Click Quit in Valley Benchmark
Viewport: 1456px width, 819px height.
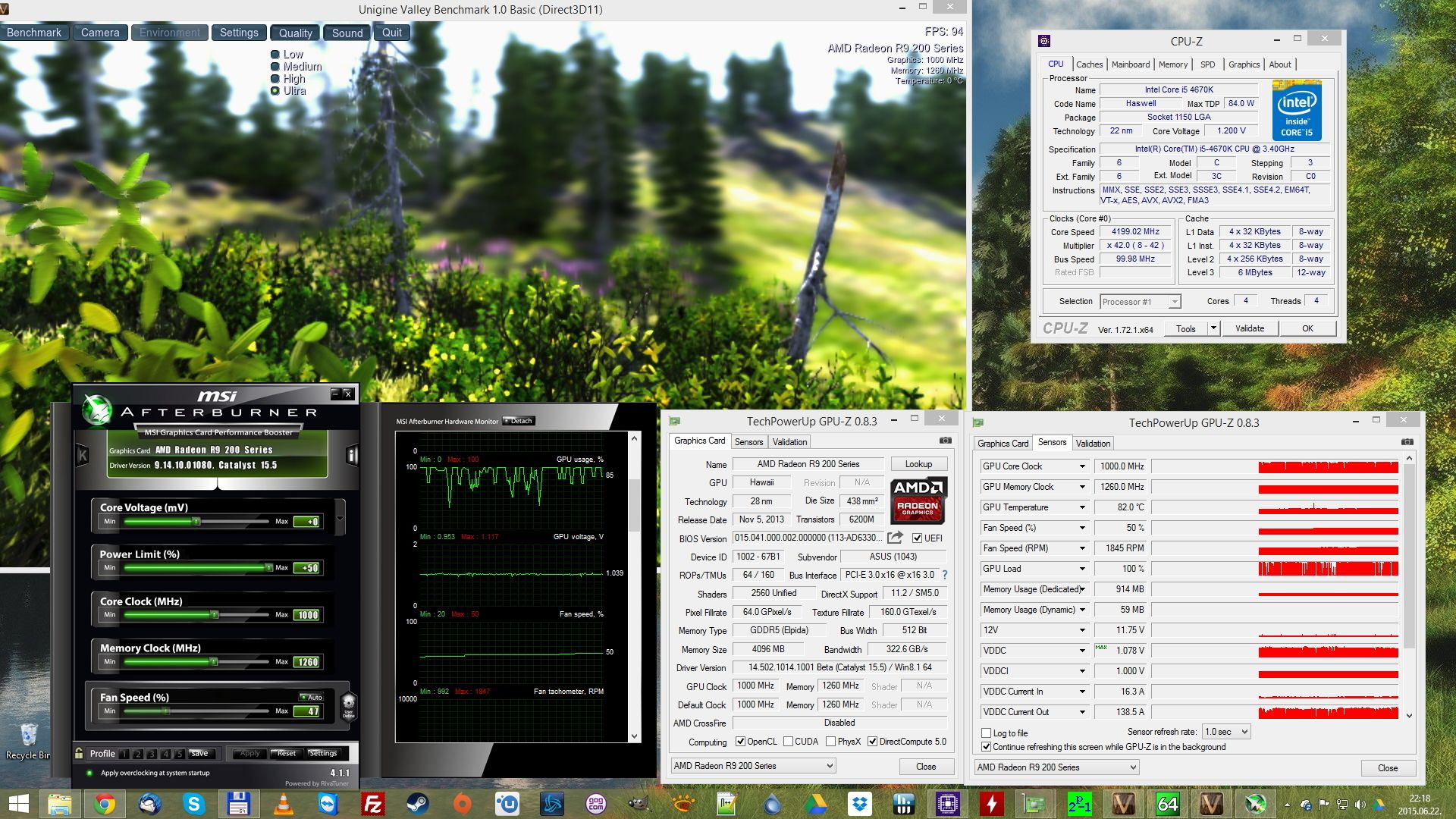tap(392, 33)
